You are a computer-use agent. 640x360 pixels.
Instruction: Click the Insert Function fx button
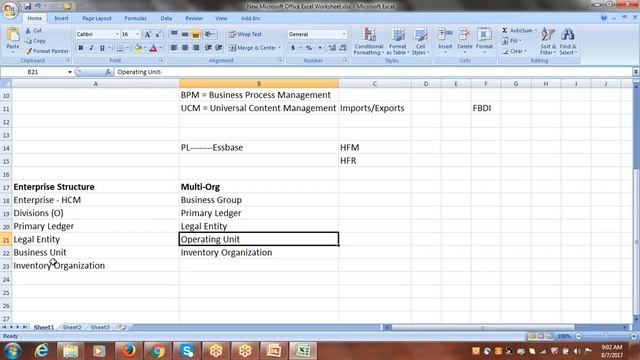click(x=108, y=72)
